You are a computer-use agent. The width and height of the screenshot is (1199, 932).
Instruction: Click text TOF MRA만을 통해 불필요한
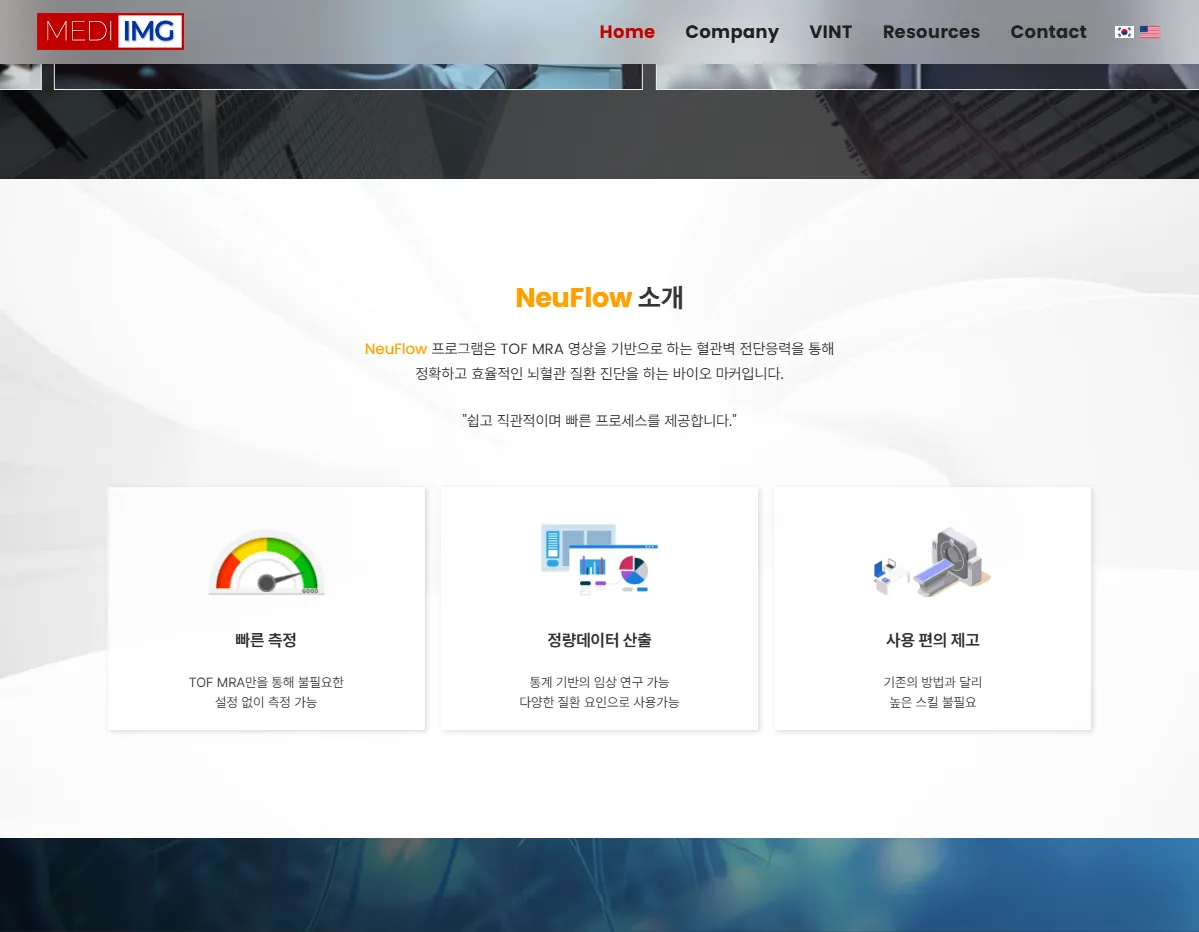(266, 682)
